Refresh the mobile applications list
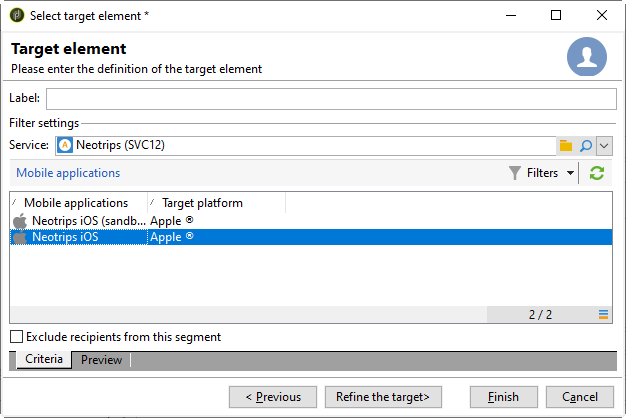The height and width of the screenshot is (418, 626). [597, 173]
